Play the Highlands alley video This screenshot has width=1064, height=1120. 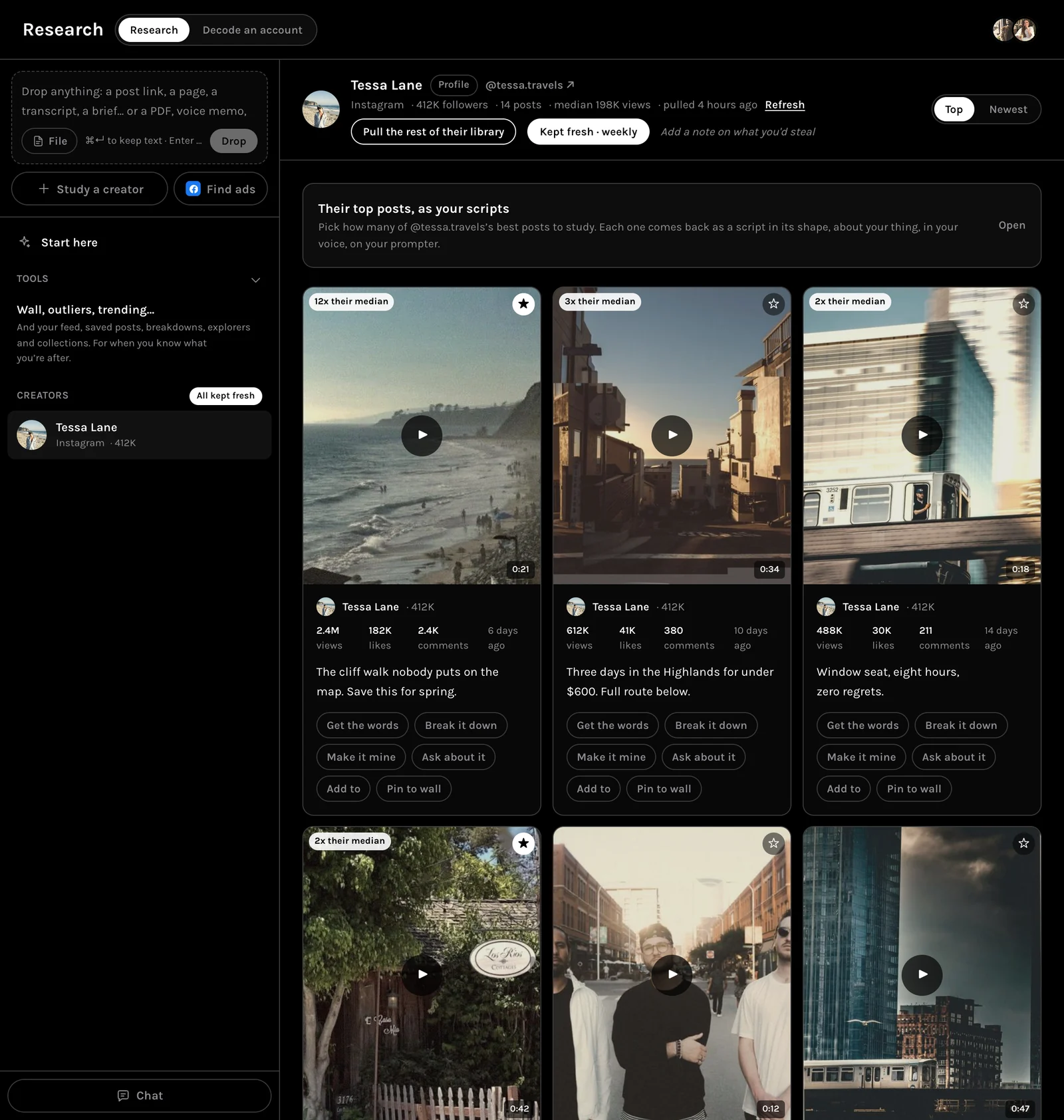(672, 435)
